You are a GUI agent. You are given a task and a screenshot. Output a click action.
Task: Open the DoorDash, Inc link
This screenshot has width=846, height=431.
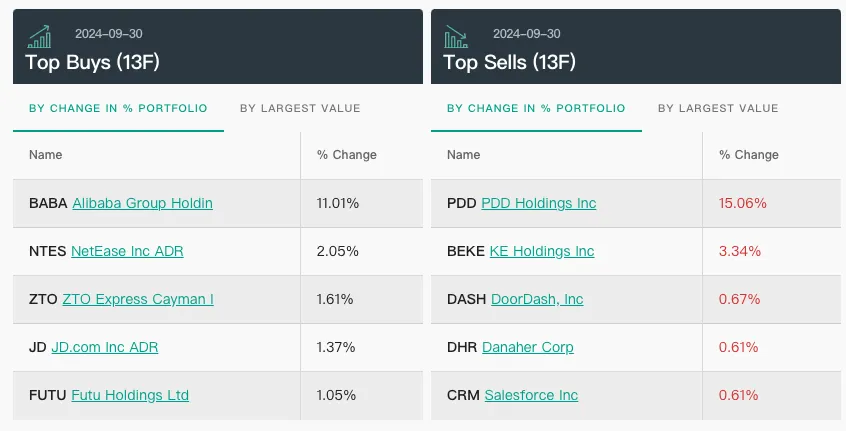(x=537, y=299)
